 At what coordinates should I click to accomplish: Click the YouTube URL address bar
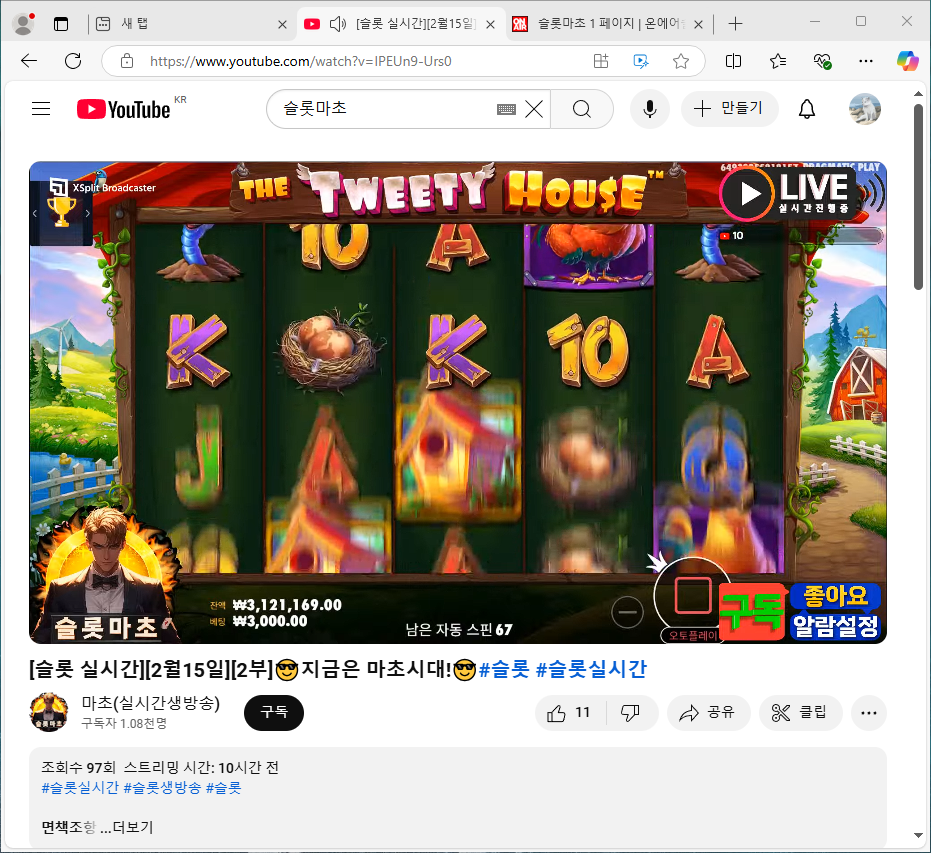click(300, 61)
